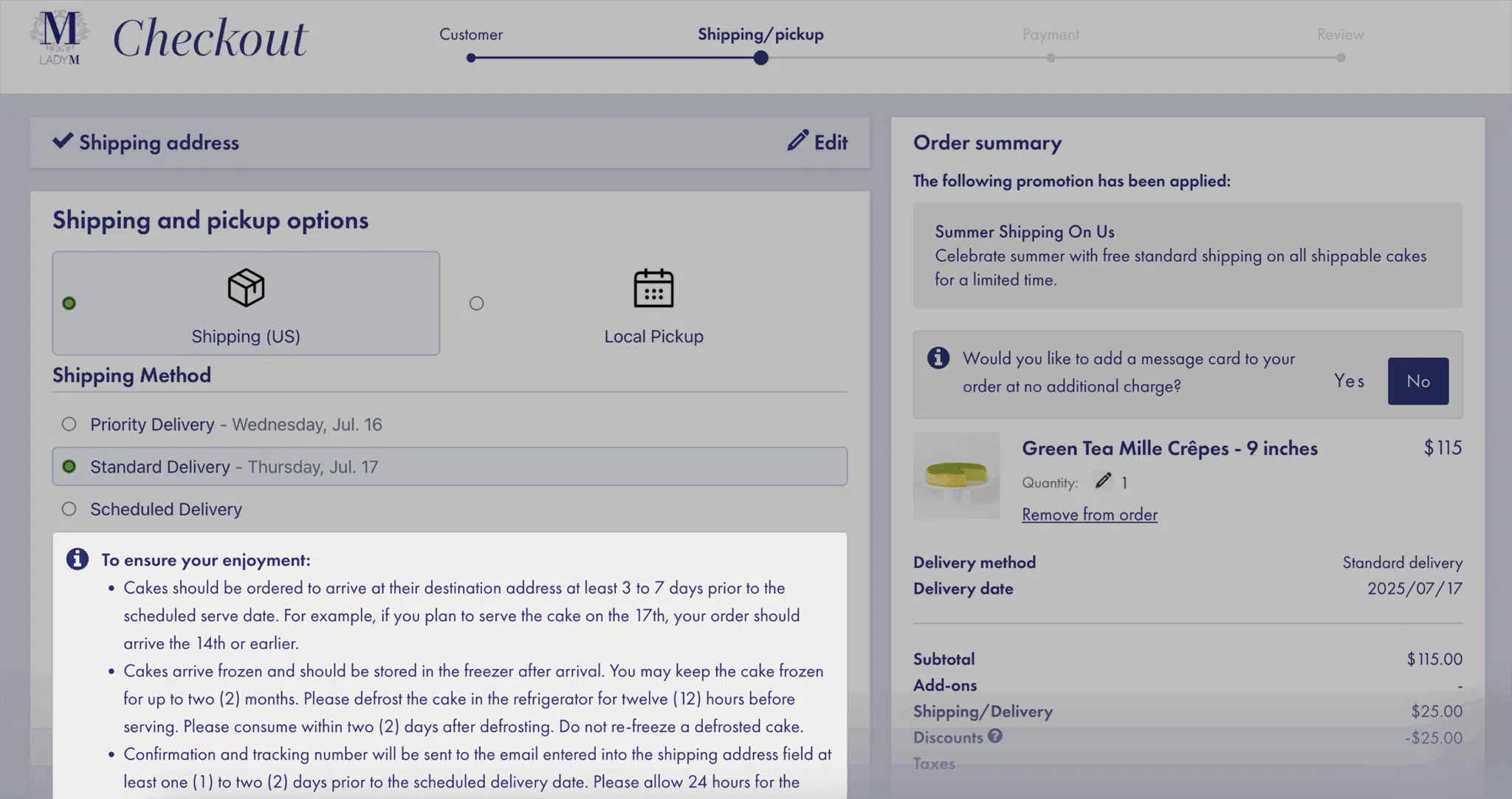Click the pencil icon beside Edit
Screen dimensions: 1512x799
click(797, 141)
